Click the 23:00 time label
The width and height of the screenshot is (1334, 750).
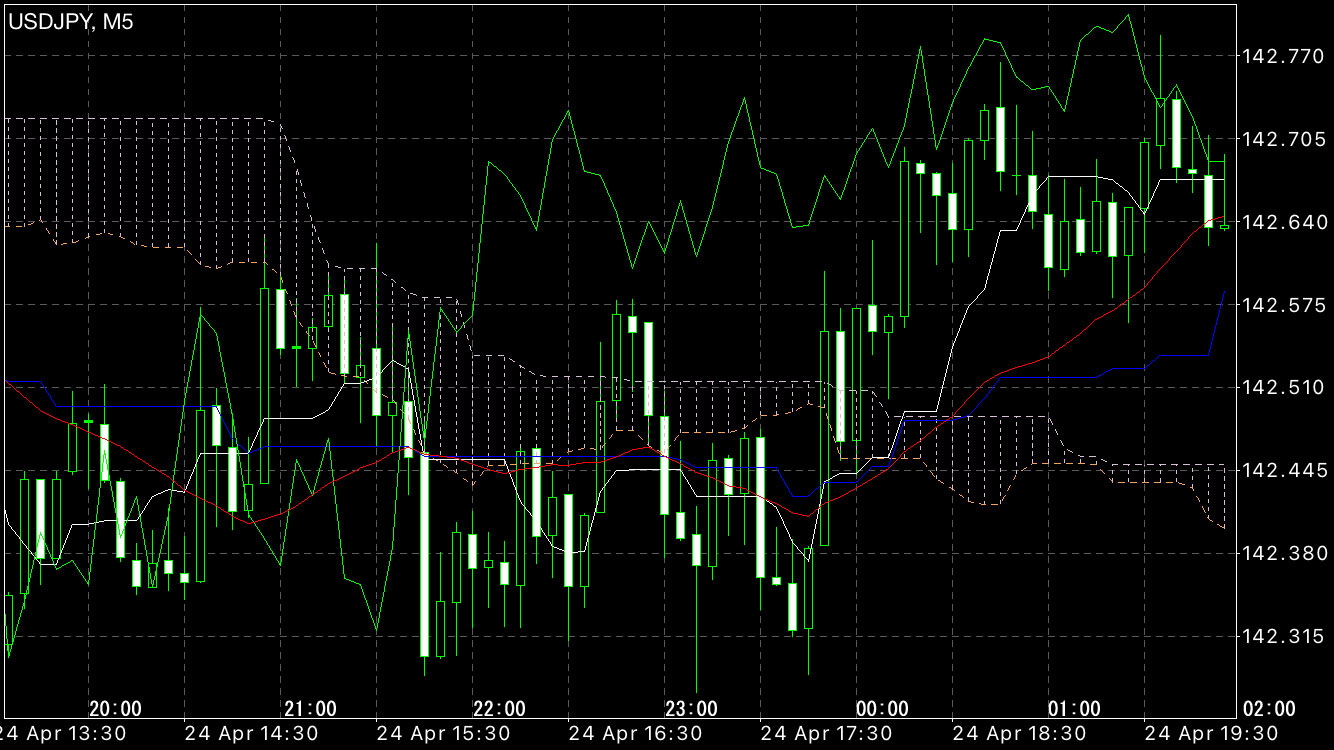(692, 709)
